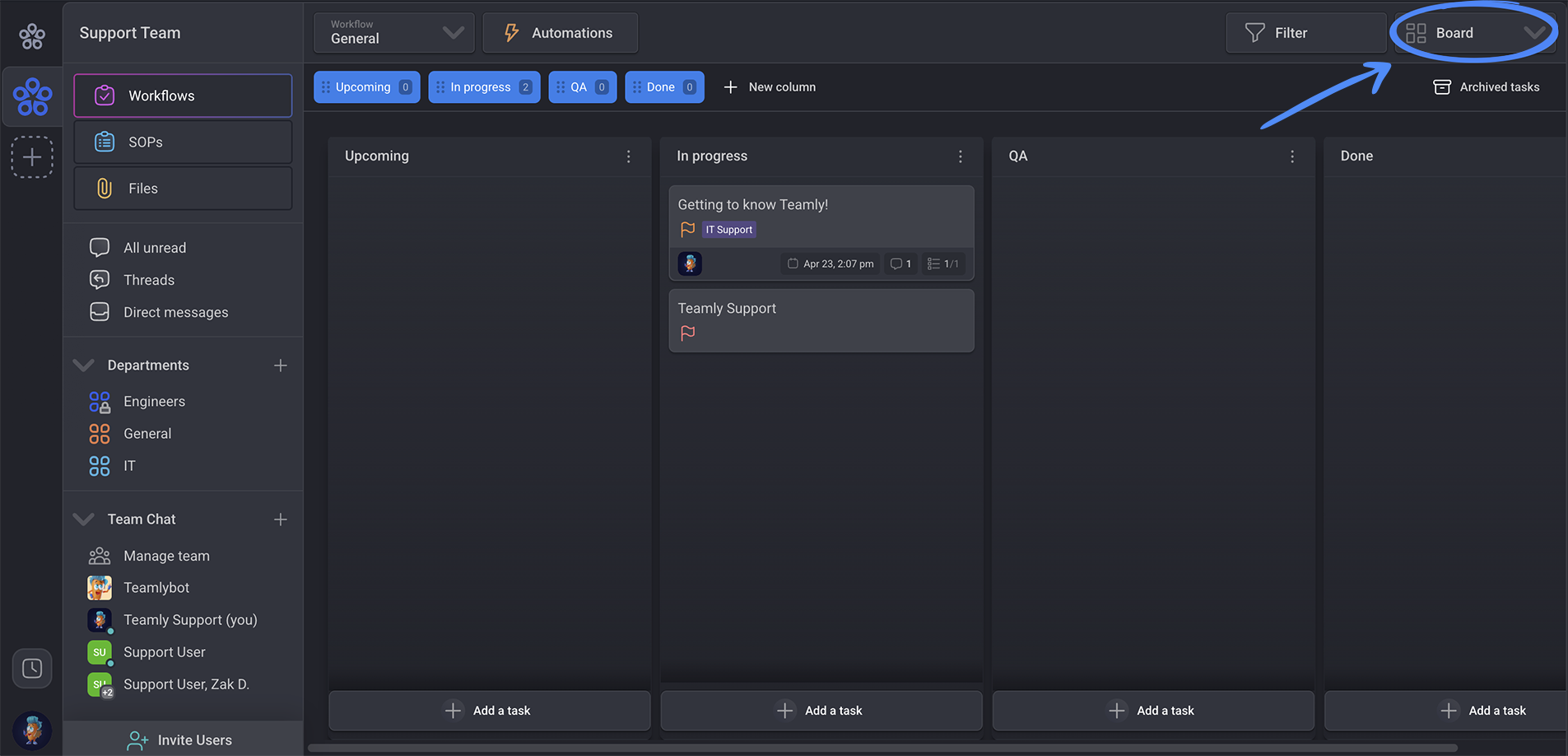Add a new department with plus icon
Image resolution: width=1568 pixels, height=756 pixels.
point(281,365)
